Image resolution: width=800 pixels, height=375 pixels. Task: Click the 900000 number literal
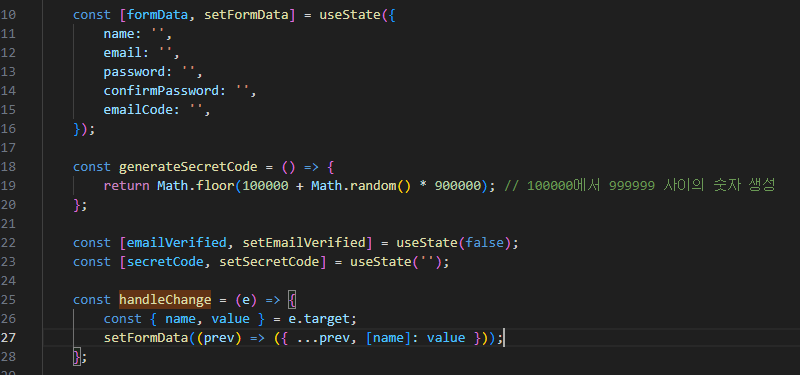tap(458, 186)
